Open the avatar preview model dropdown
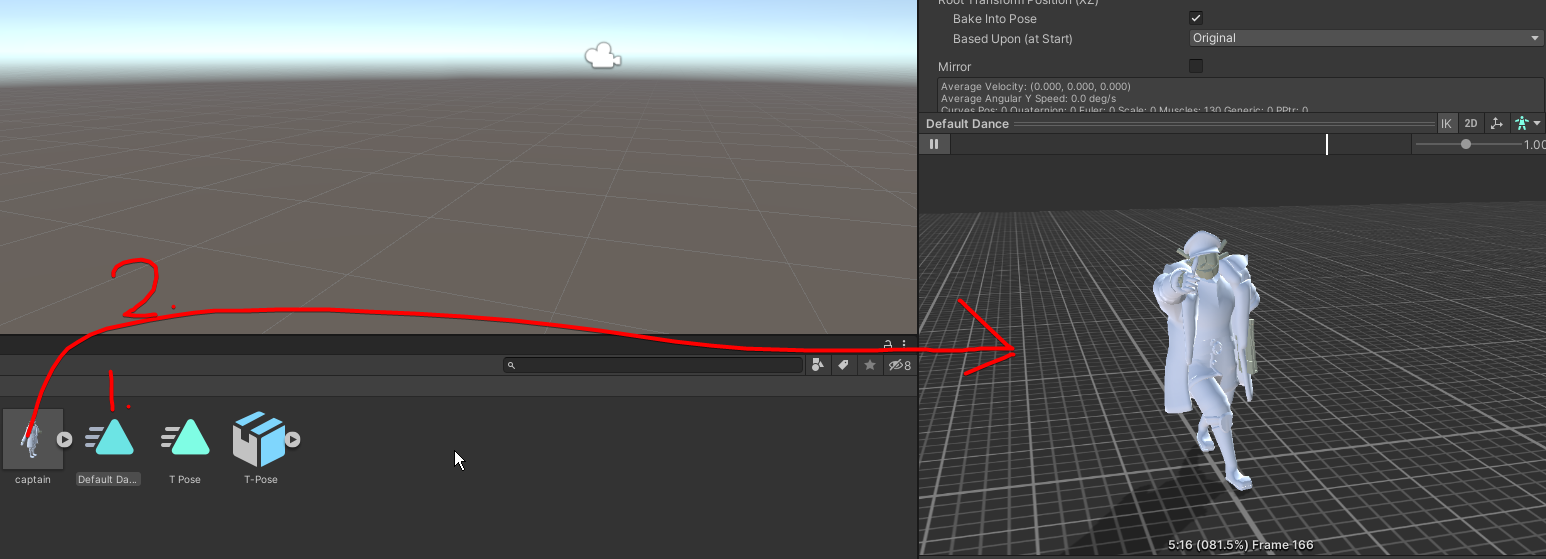This screenshot has height=559, width=1546. coord(1528,124)
